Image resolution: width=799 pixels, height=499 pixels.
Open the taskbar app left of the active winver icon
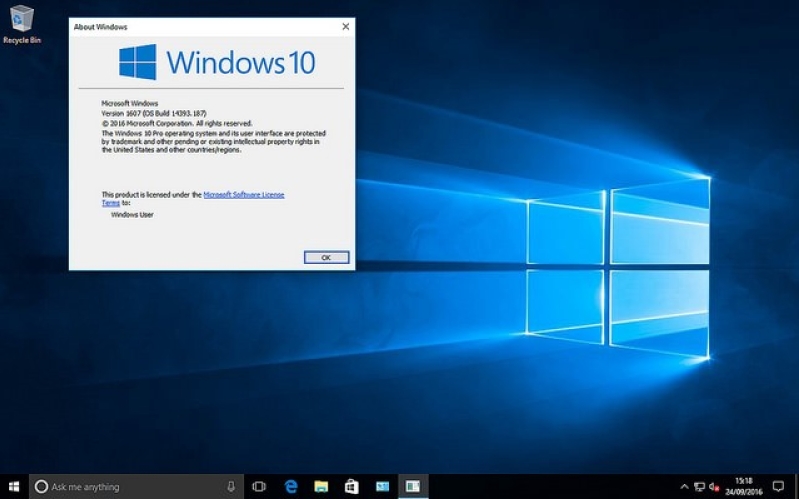382,487
